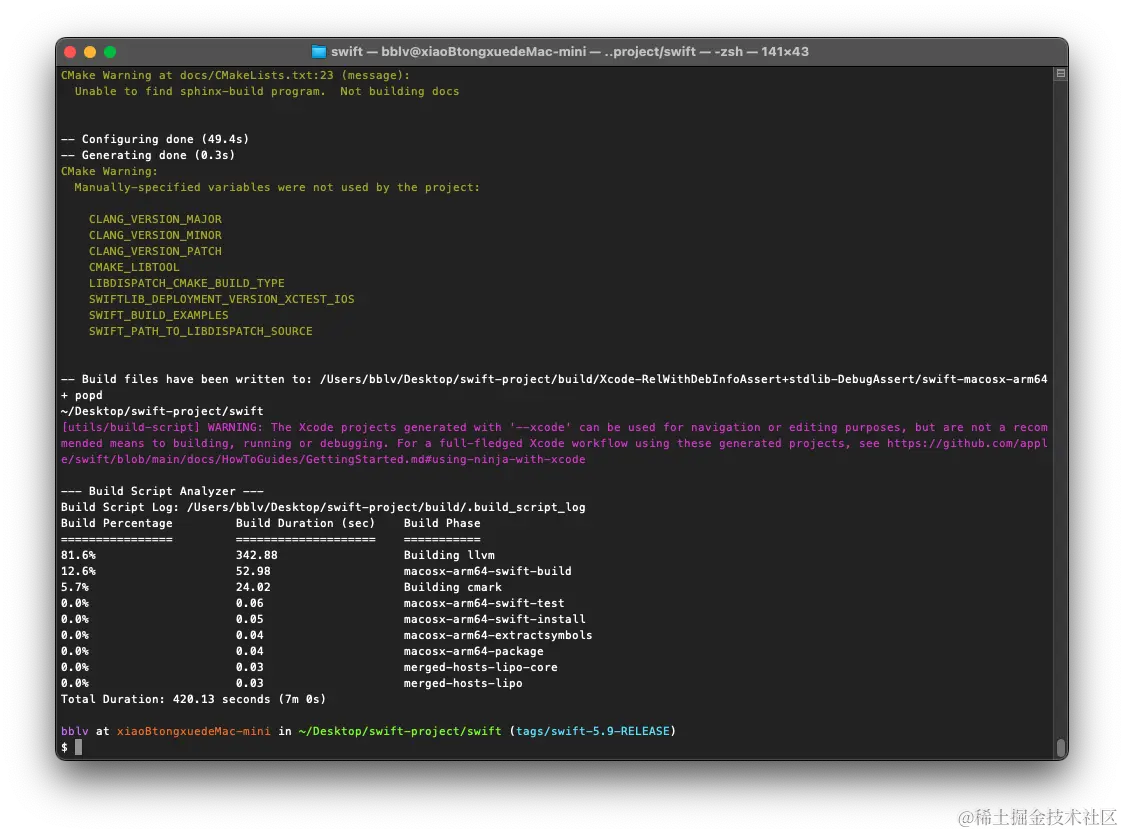Screen dimensions: 1124x834
Task: Click the 'tags/swift-5.9-RELEASE' git tag text
Action: (x=593, y=731)
